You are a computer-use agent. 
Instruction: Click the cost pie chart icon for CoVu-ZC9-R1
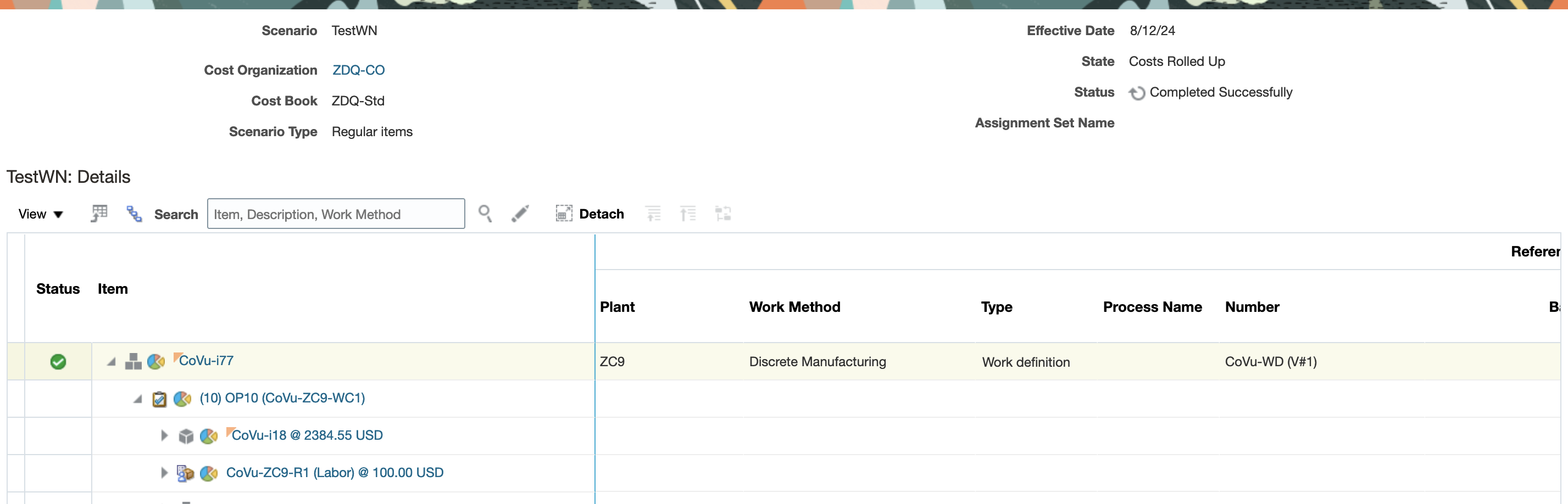tap(208, 473)
